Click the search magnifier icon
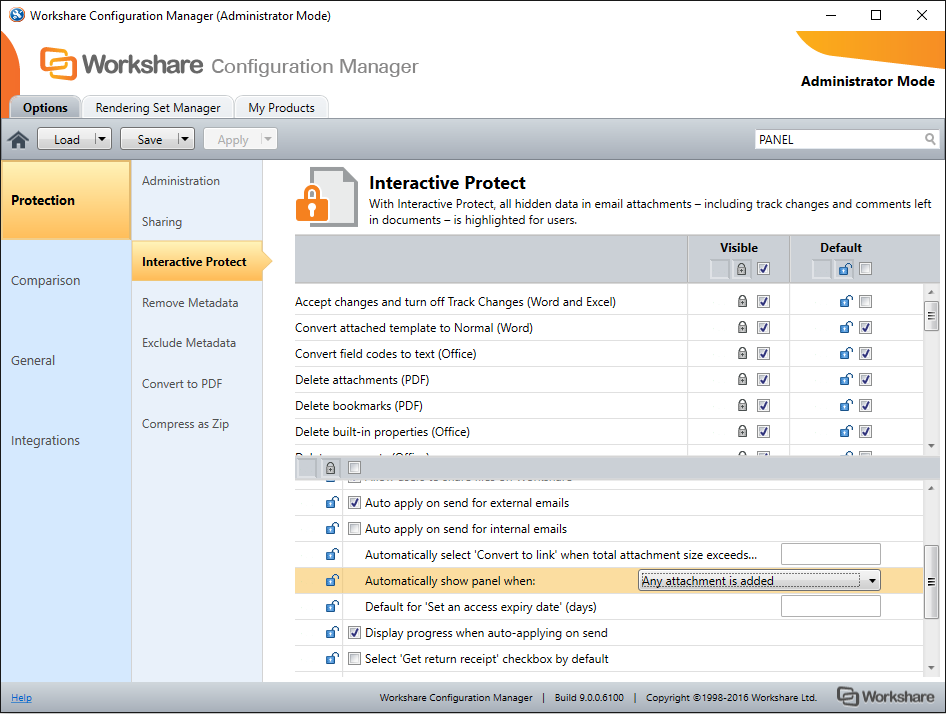 pos(930,139)
